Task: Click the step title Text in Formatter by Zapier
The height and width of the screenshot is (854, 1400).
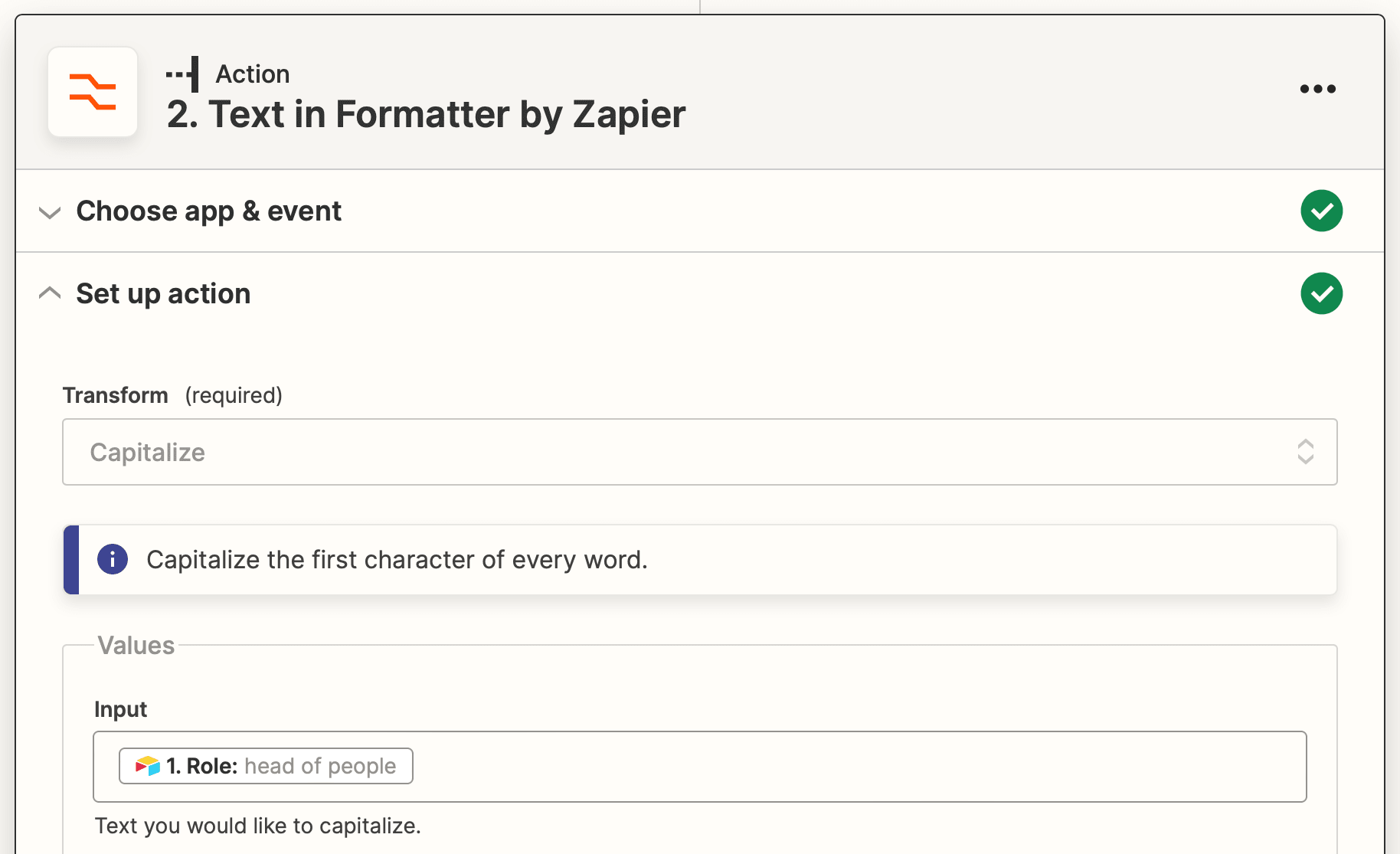Action: tap(426, 114)
